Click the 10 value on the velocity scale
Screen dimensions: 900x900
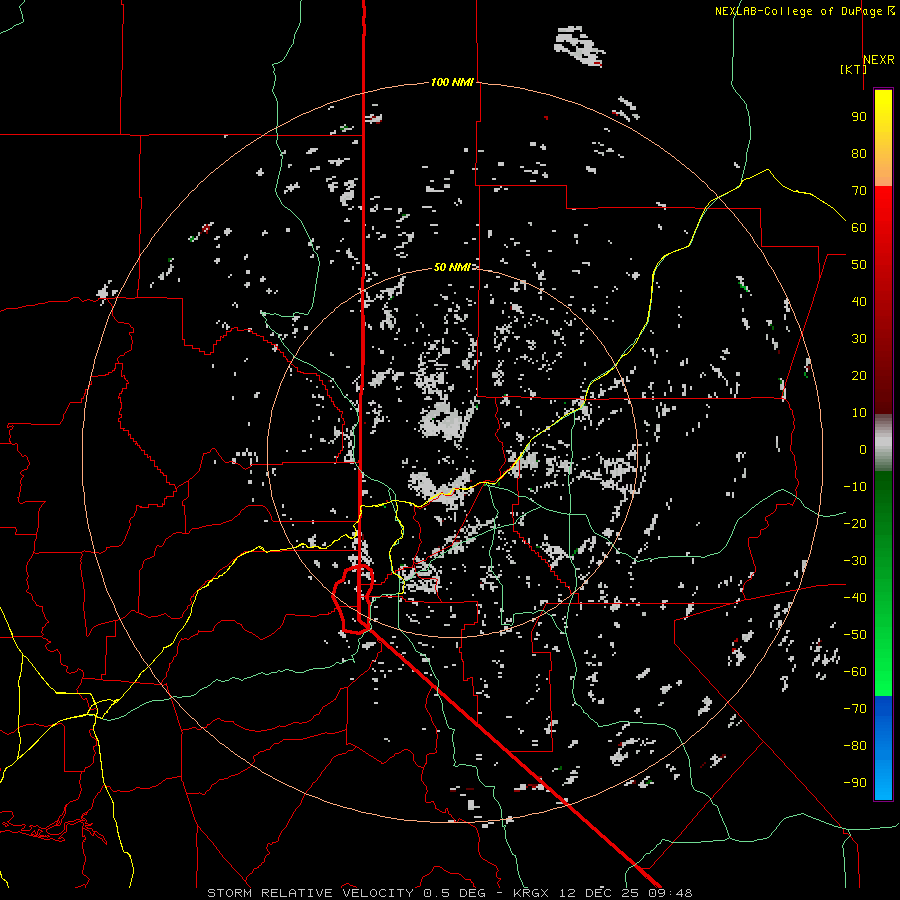pyautogui.click(x=859, y=413)
